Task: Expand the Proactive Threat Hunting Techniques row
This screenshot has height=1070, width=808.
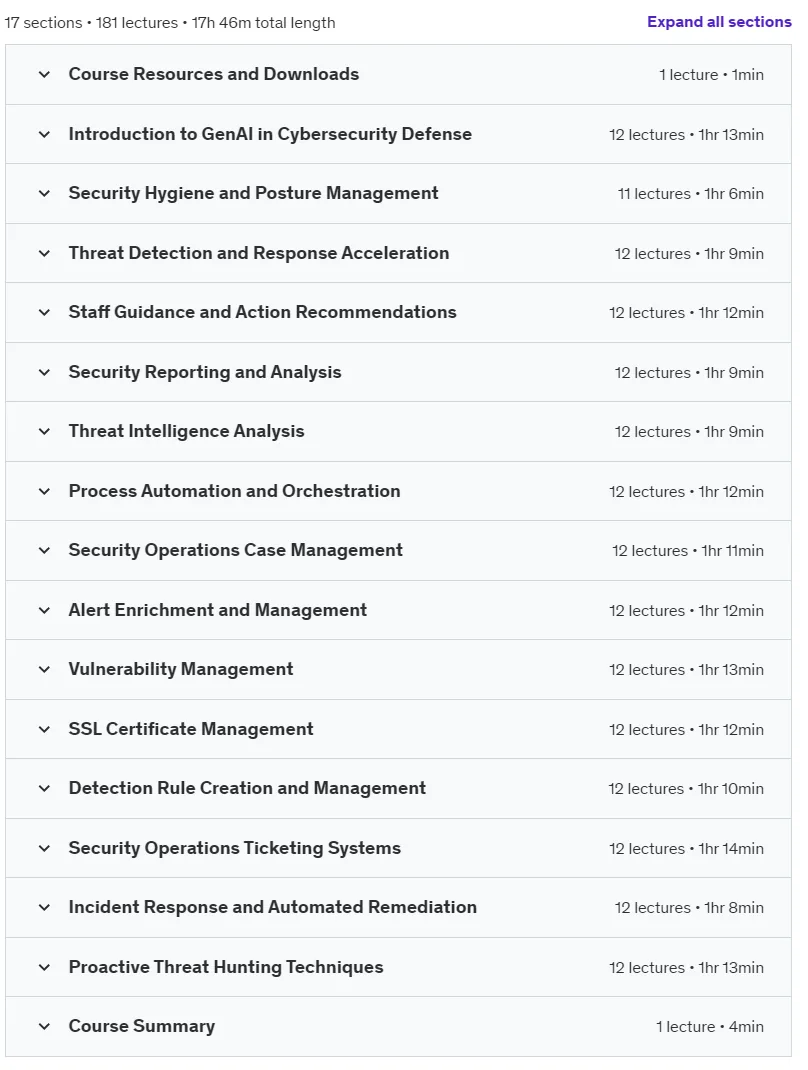Action: pyautogui.click(x=399, y=967)
